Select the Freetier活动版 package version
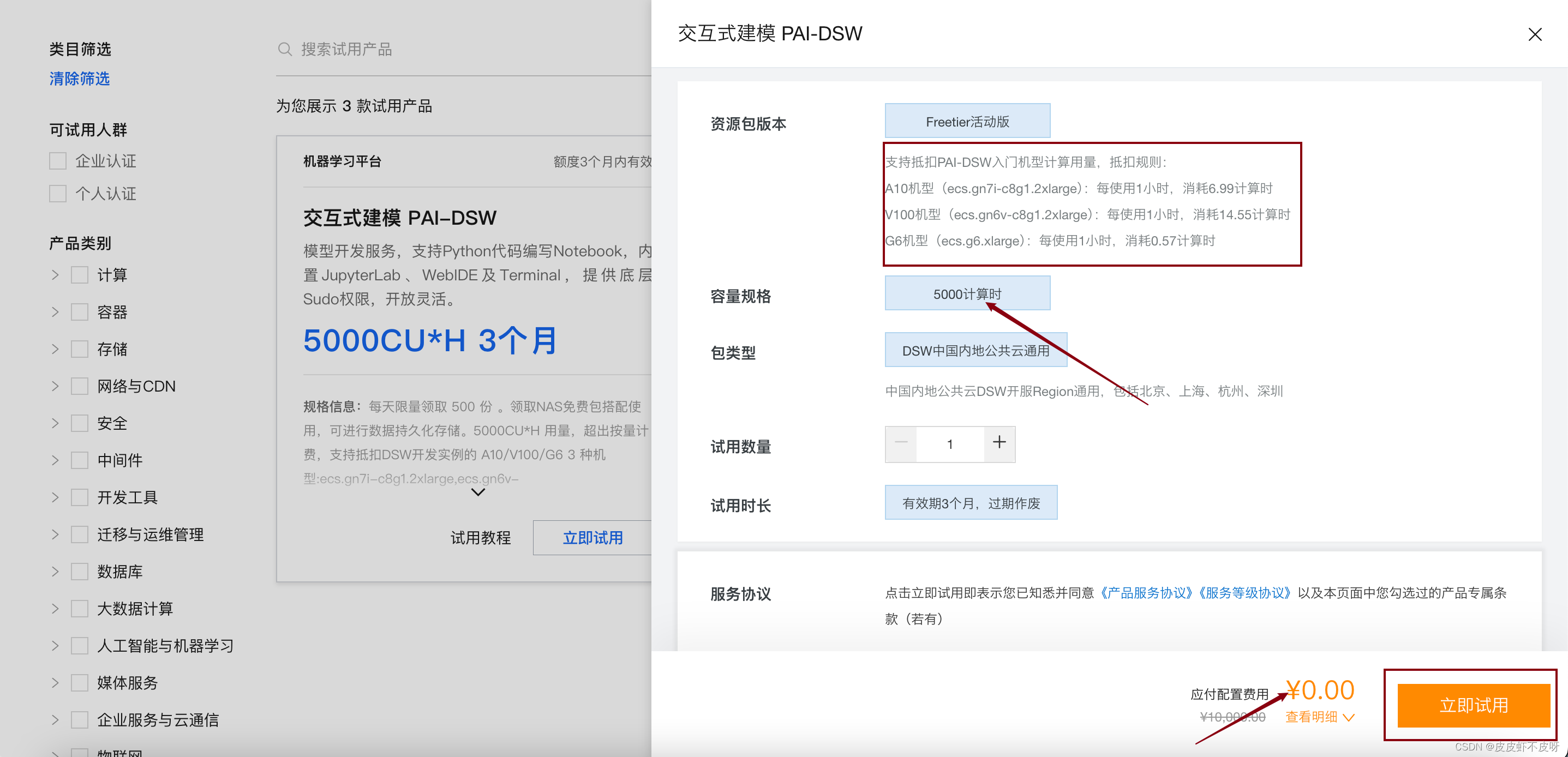This screenshot has width=1568, height=757. click(967, 121)
